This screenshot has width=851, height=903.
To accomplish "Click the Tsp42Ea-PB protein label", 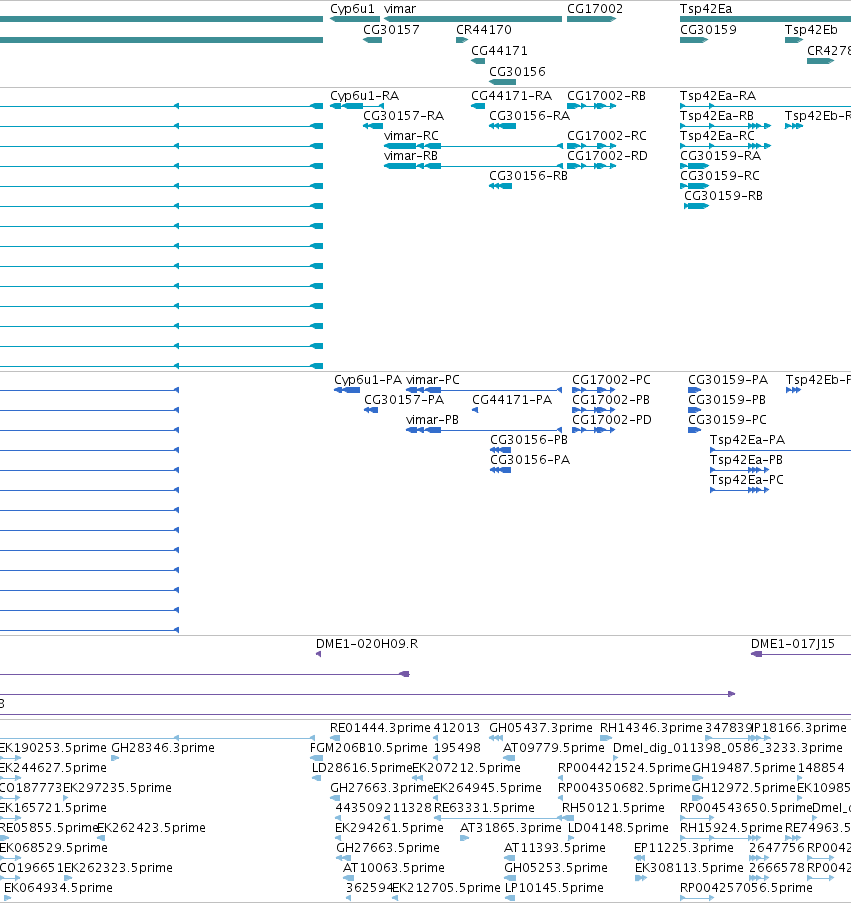I will point(746,460).
